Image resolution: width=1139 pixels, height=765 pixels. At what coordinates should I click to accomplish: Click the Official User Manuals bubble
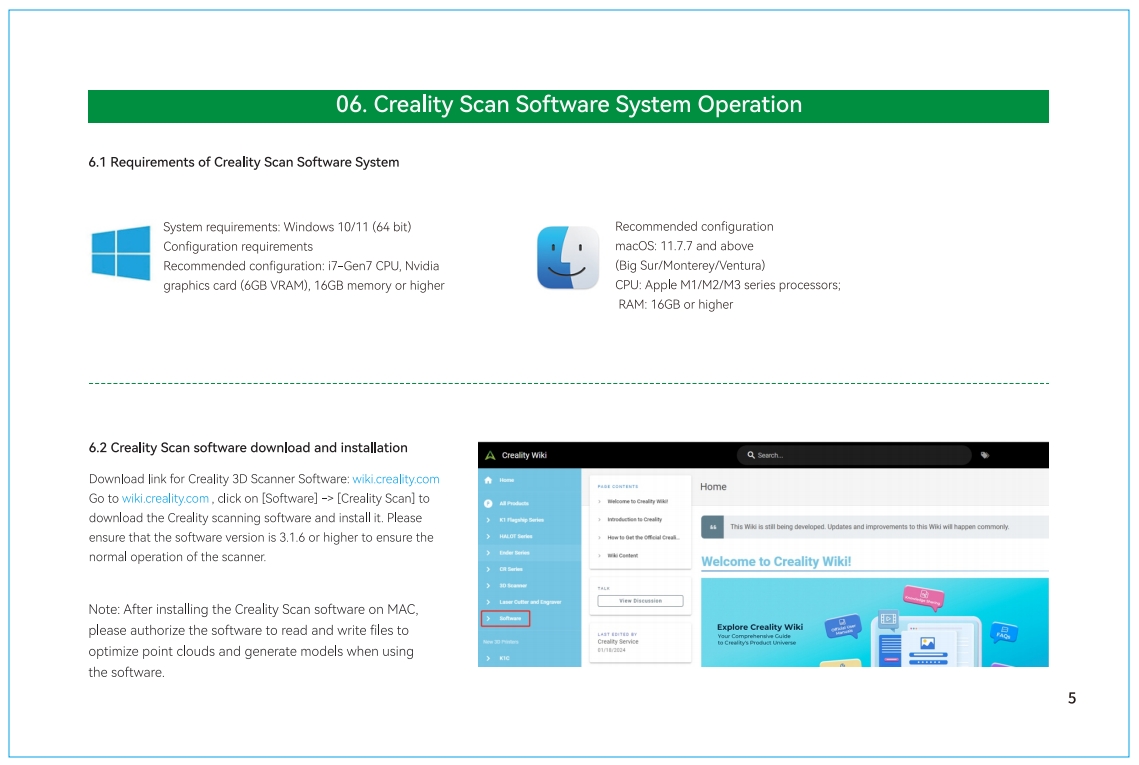tap(843, 627)
